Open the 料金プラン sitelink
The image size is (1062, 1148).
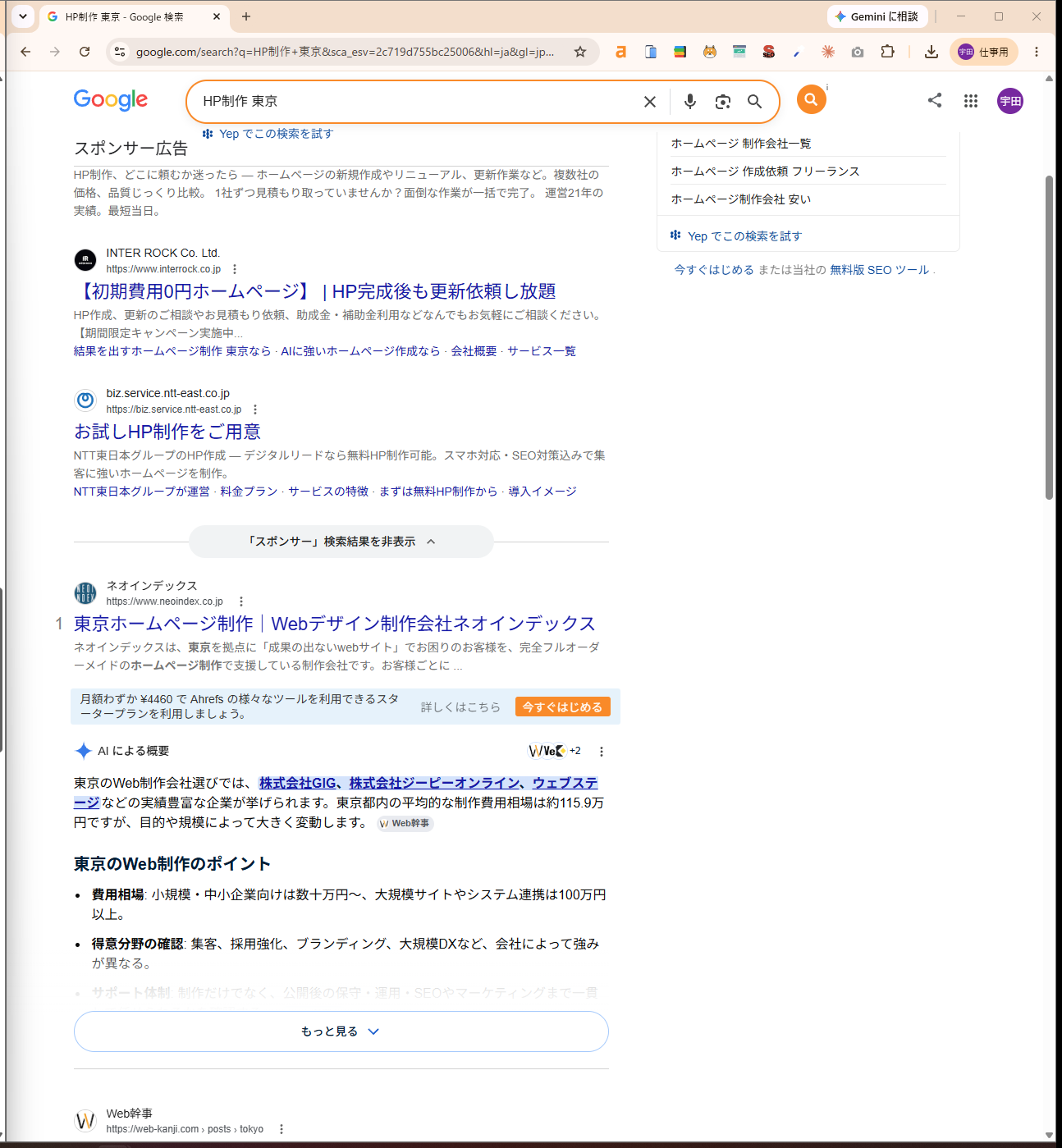coord(249,492)
